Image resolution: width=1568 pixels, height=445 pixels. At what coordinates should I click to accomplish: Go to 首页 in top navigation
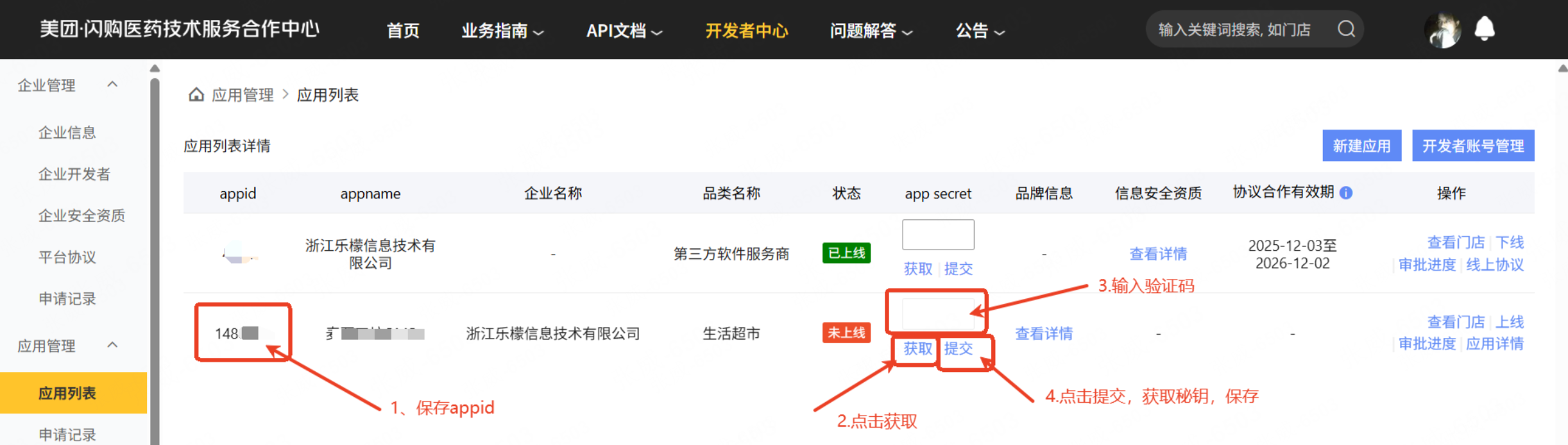pyautogui.click(x=403, y=30)
